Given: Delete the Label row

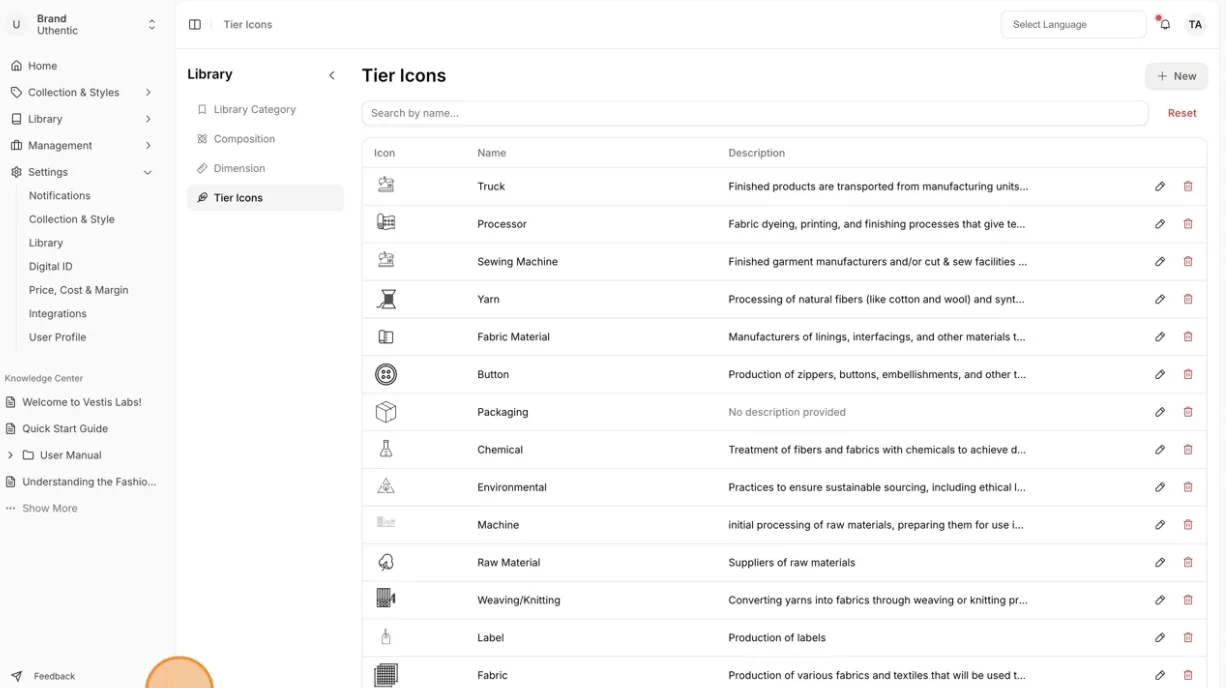Looking at the screenshot, I should click(x=1188, y=638).
